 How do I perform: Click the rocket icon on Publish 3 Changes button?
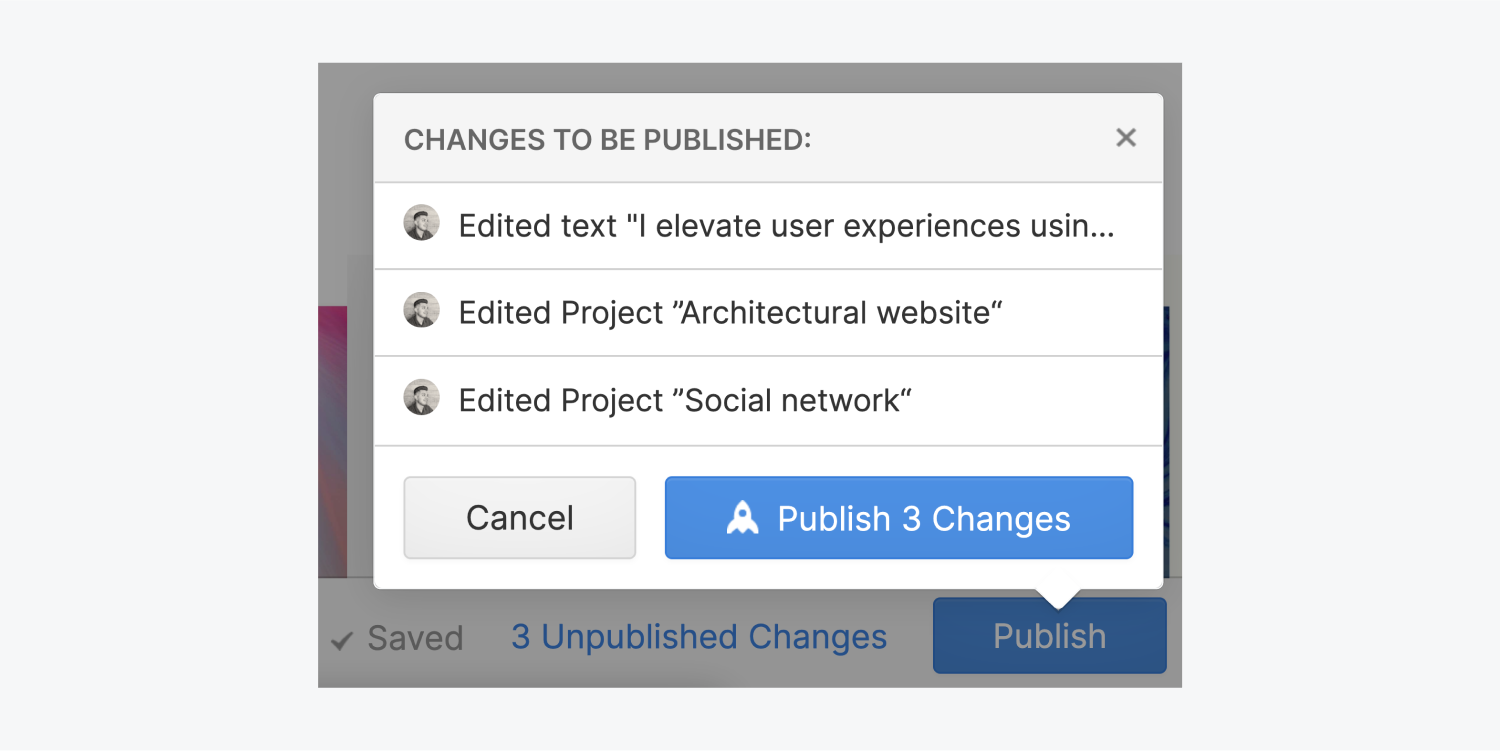click(743, 518)
